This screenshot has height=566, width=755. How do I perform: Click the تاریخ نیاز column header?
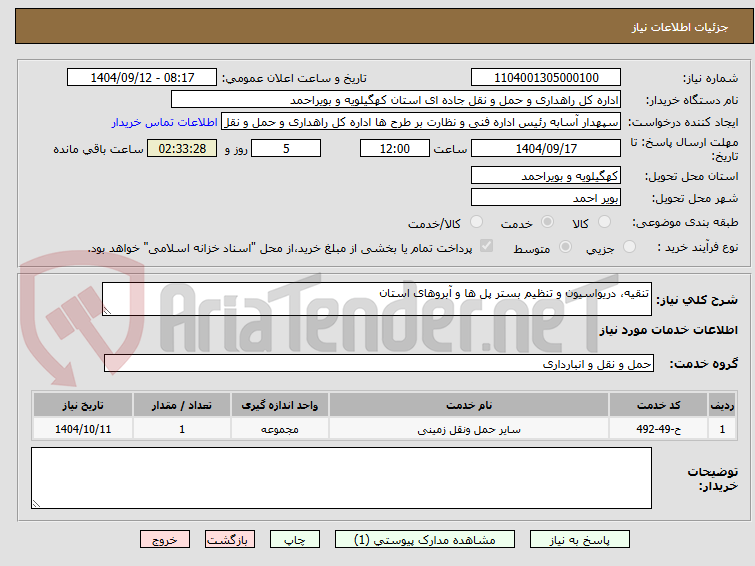83,405
